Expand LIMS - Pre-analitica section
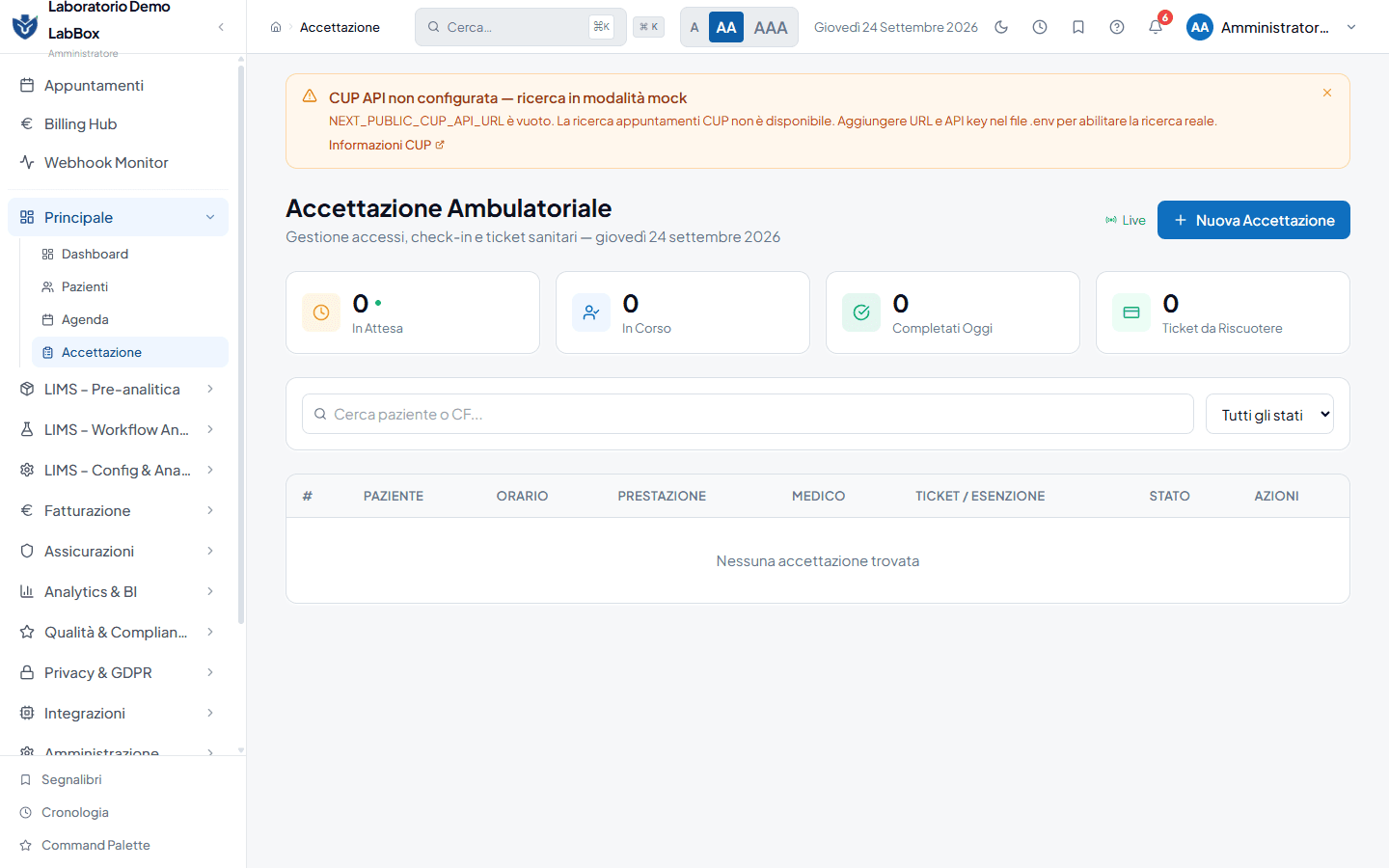 [x=118, y=389]
